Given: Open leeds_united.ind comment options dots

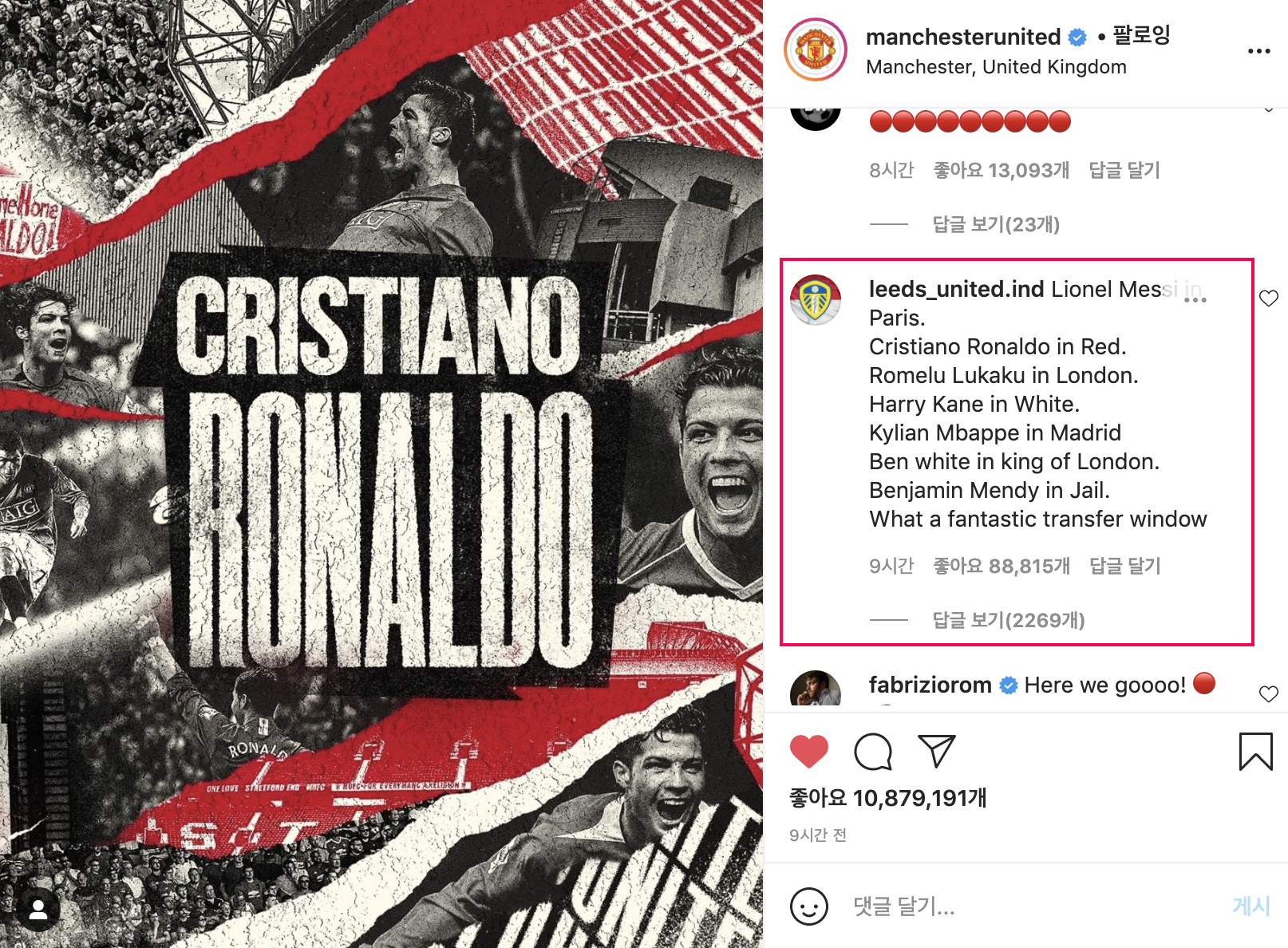Looking at the screenshot, I should [x=1195, y=299].
